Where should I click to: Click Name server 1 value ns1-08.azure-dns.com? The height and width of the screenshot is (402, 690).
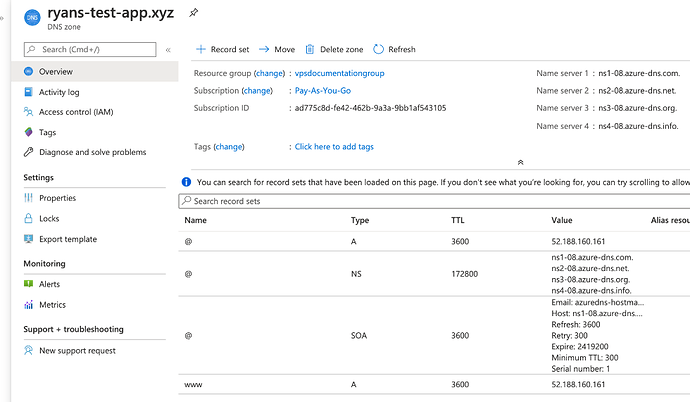[639, 73]
